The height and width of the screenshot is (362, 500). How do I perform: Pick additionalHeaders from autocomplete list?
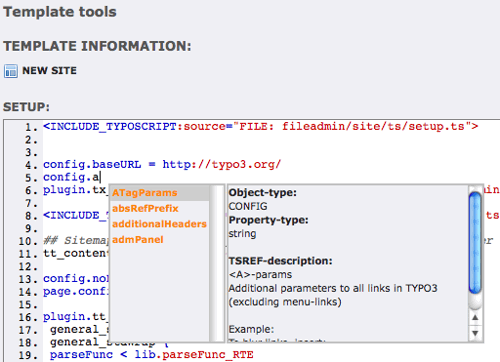pos(159,224)
